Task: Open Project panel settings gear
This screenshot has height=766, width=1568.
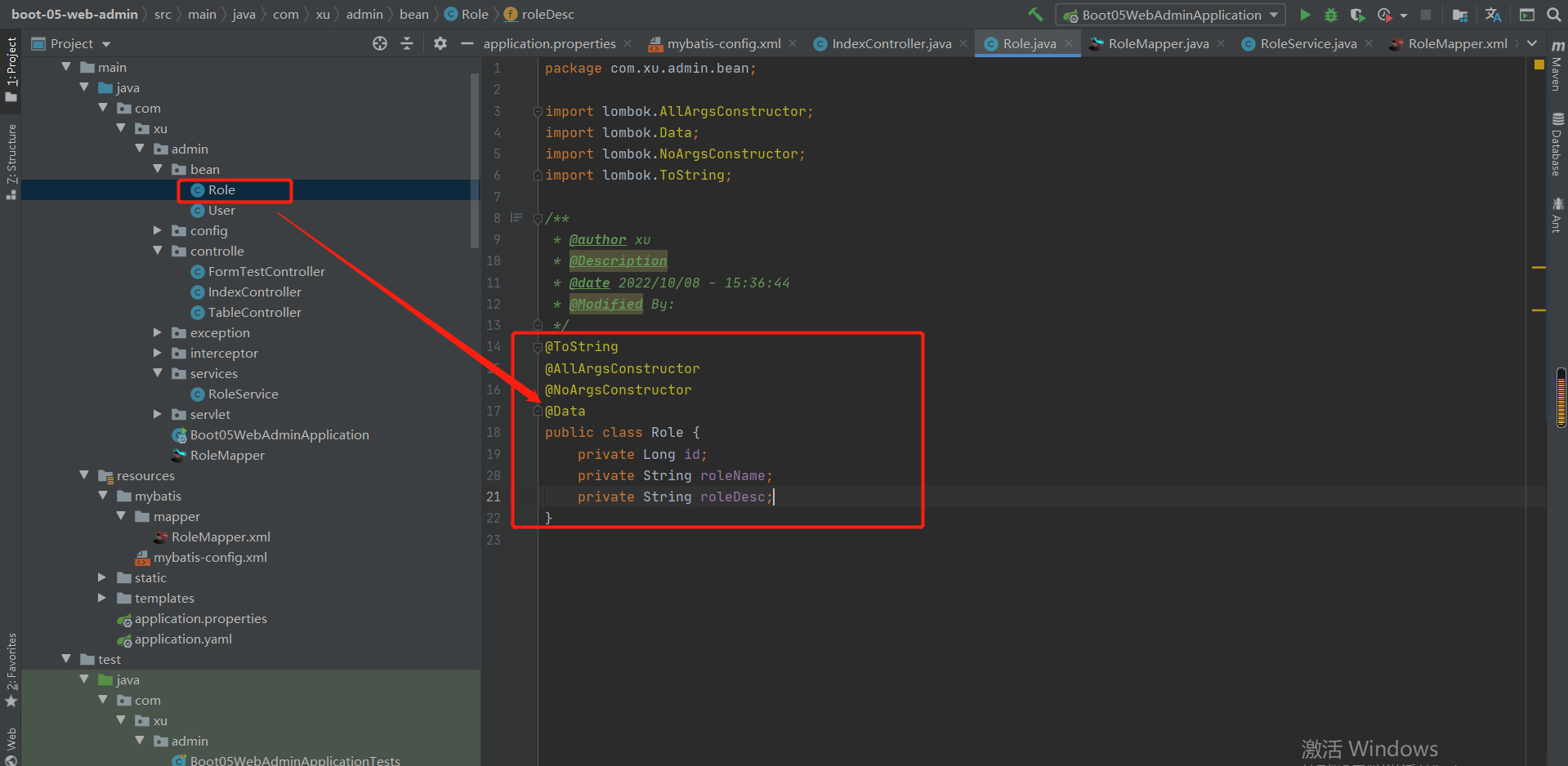Action: click(x=440, y=43)
